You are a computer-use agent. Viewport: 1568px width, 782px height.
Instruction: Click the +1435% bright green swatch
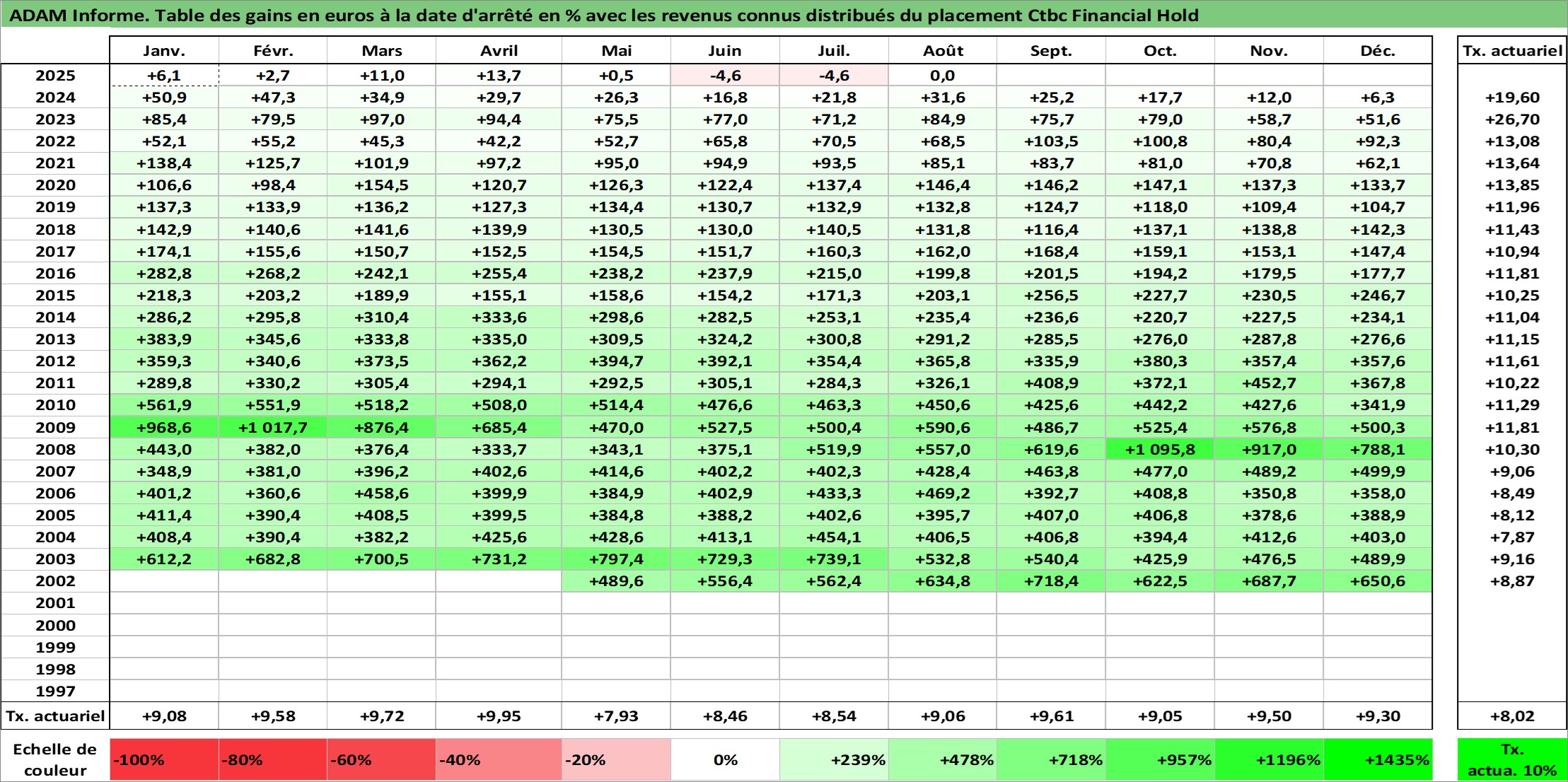1378,760
